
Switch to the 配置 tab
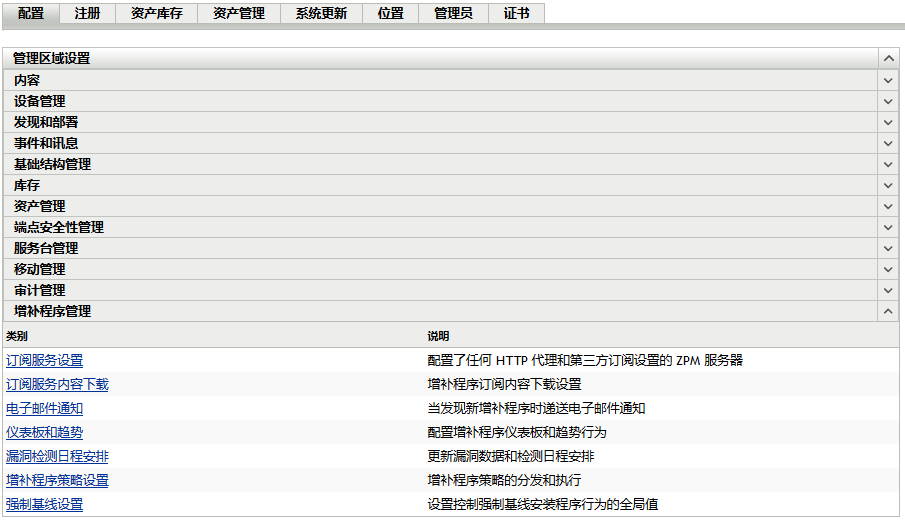[x=31, y=13]
